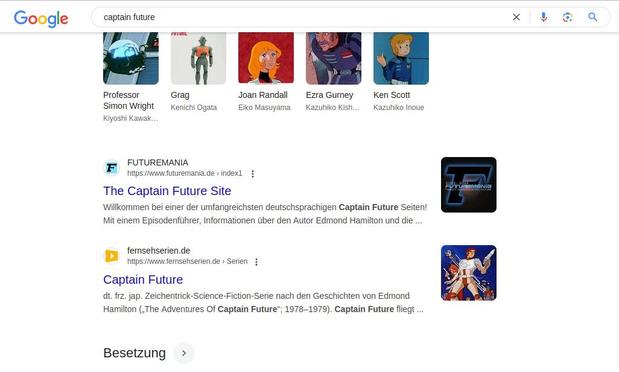Image resolution: width=619 pixels, height=372 pixels.
Task: Click the Google logo
Action: (41, 18)
